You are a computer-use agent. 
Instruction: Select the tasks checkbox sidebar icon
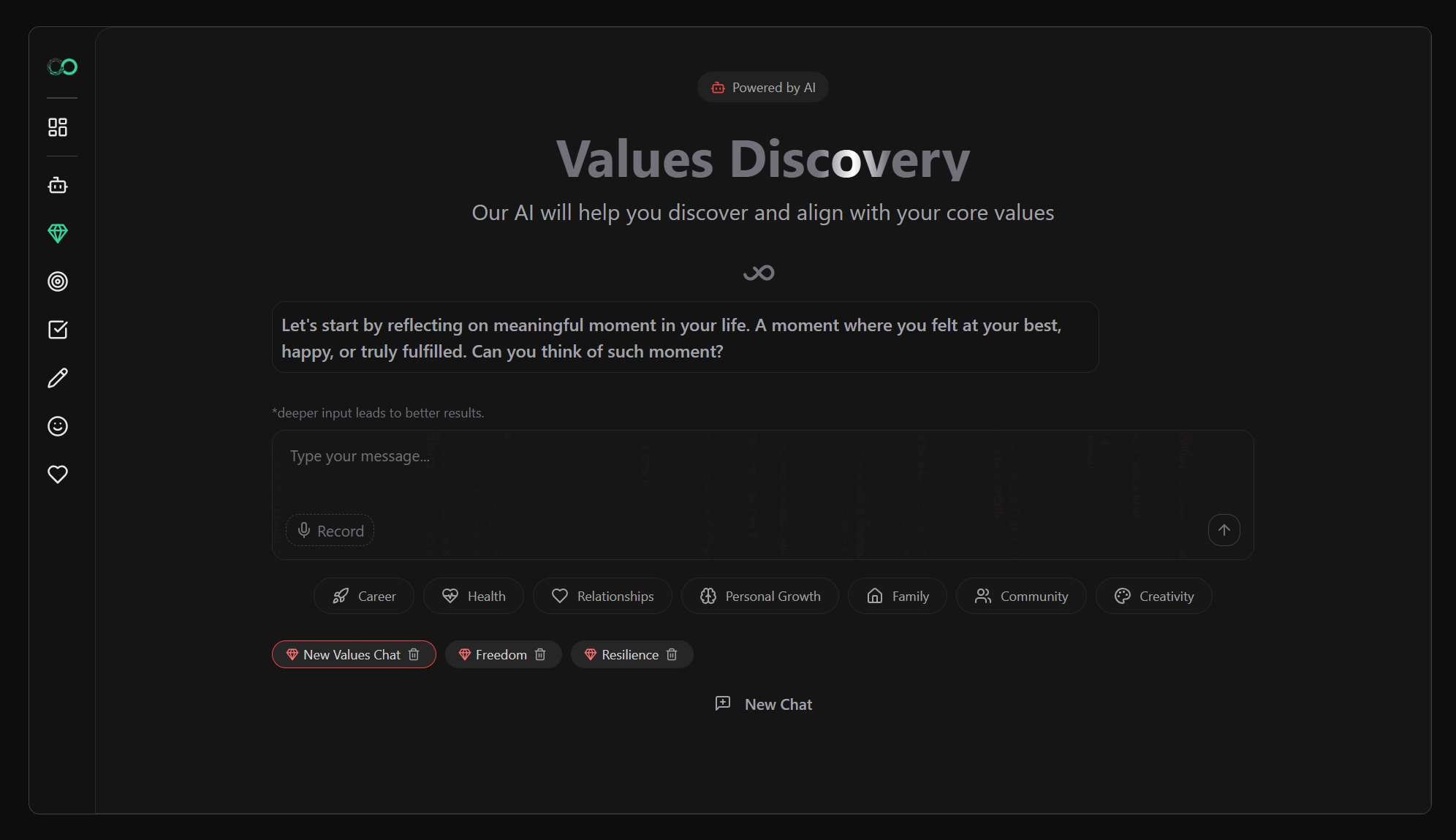(57, 330)
